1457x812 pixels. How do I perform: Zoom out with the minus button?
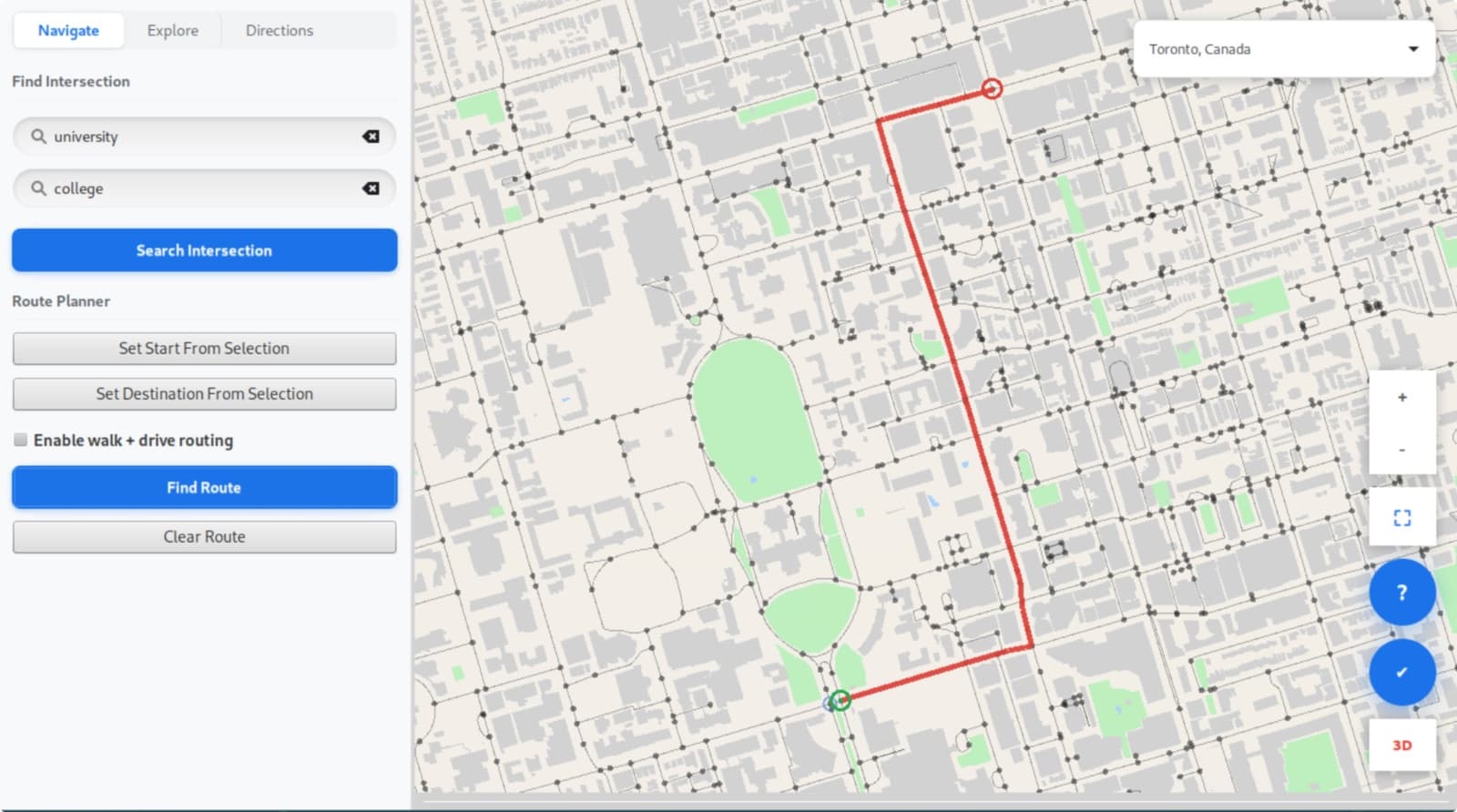pos(1402,449)
